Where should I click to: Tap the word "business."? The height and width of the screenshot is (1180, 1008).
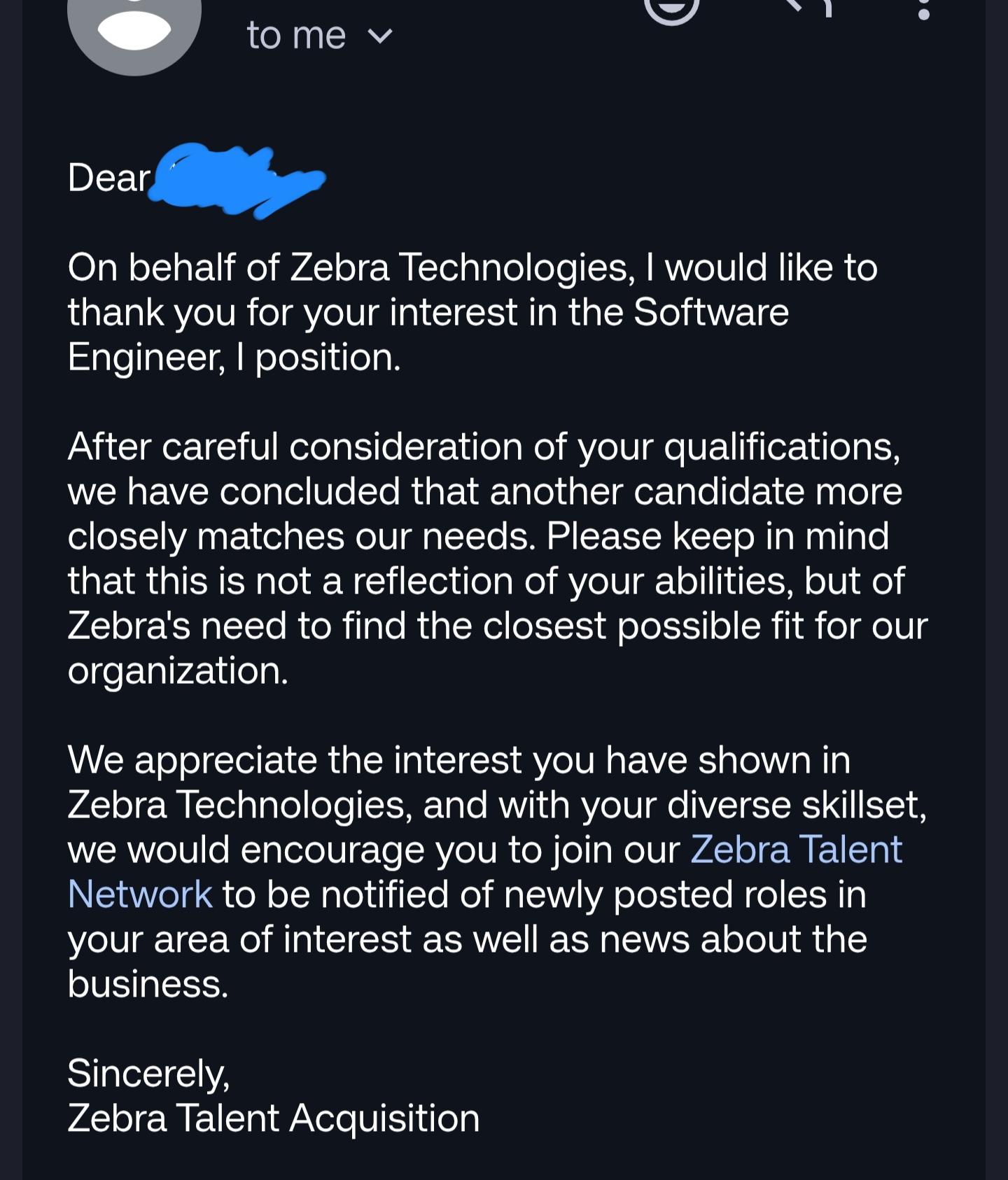[148, 984]
